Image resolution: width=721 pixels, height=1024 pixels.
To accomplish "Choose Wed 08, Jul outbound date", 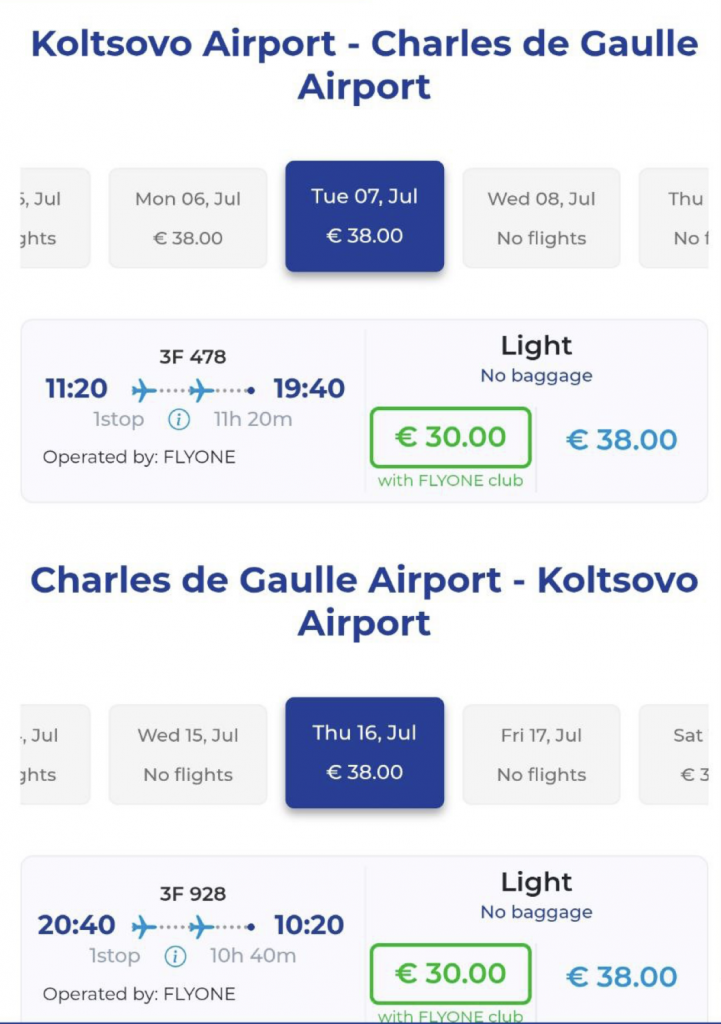I will pos(541,218).
